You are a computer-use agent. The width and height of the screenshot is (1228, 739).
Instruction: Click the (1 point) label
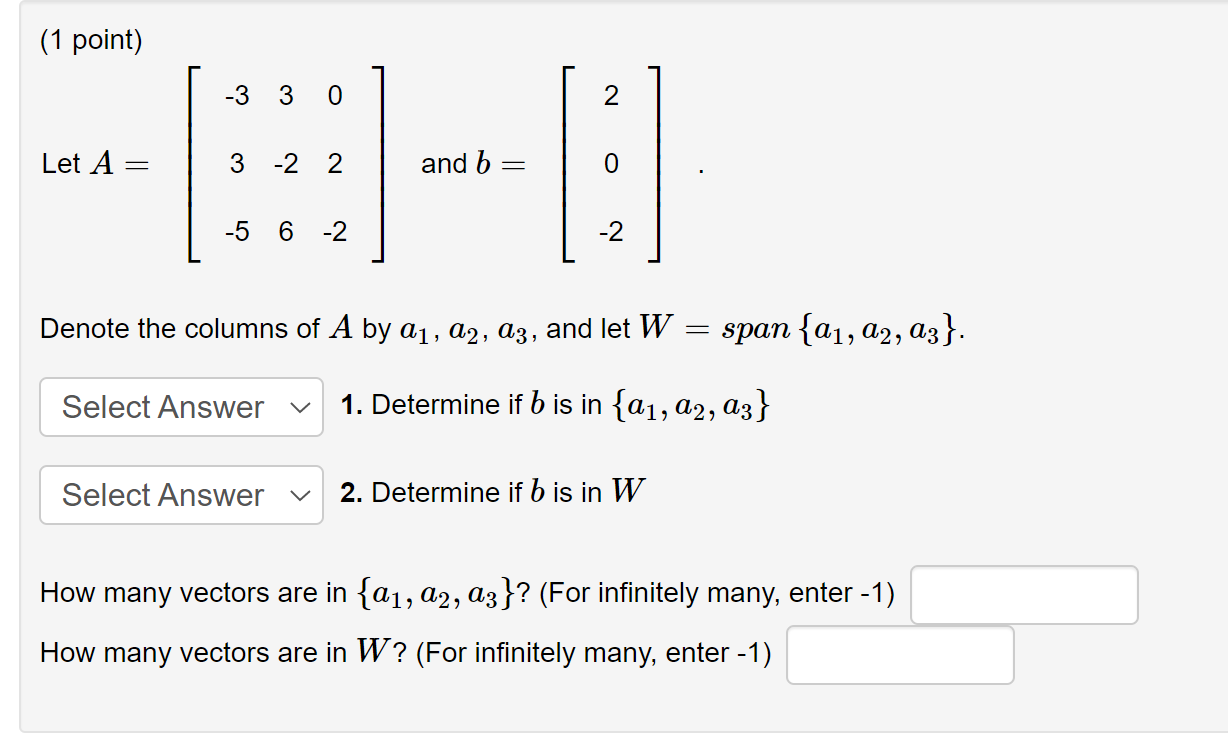pos(90,41)
